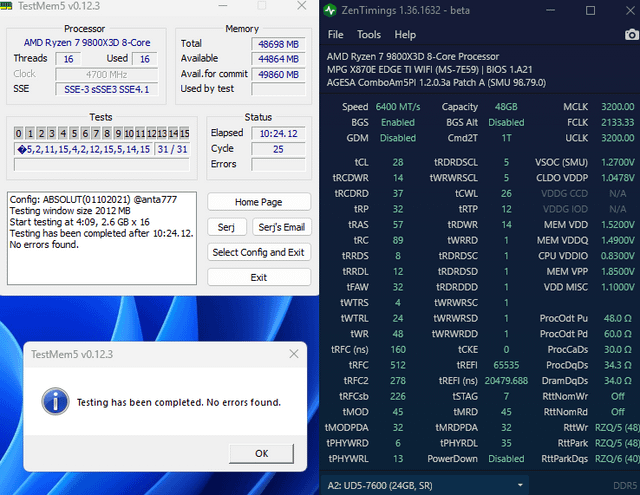Click the MCLK 3200.00 value

click(x=618, y=107)
